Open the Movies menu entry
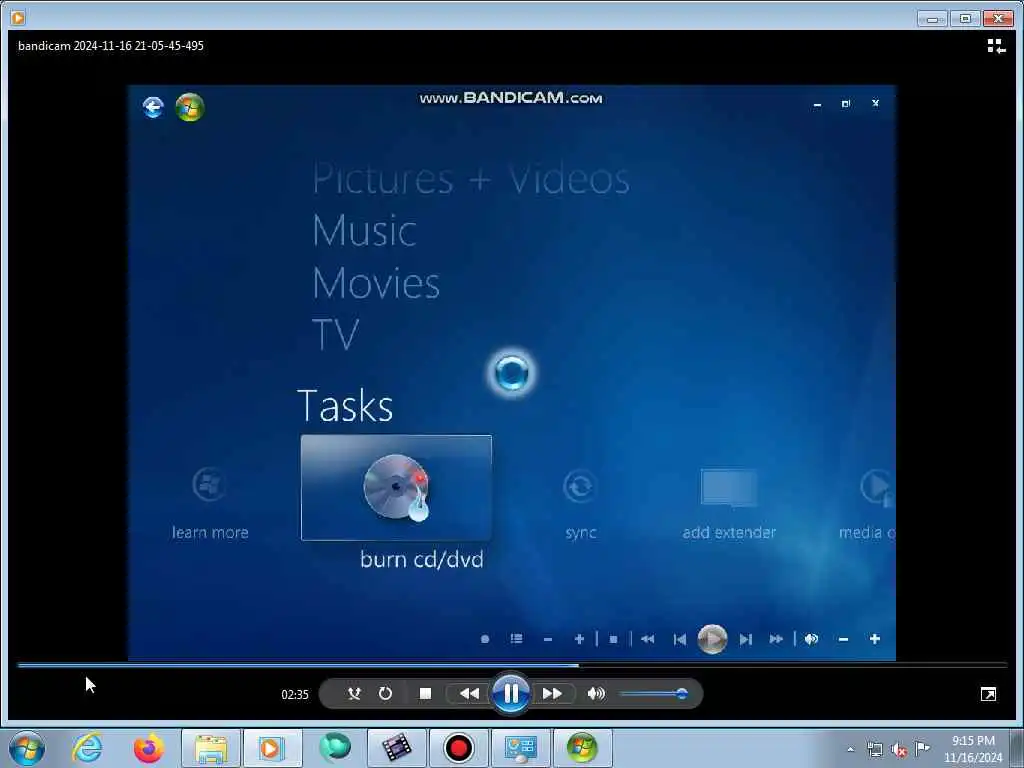The height and width of the screenshot is (768, 1024). [376, 283]
